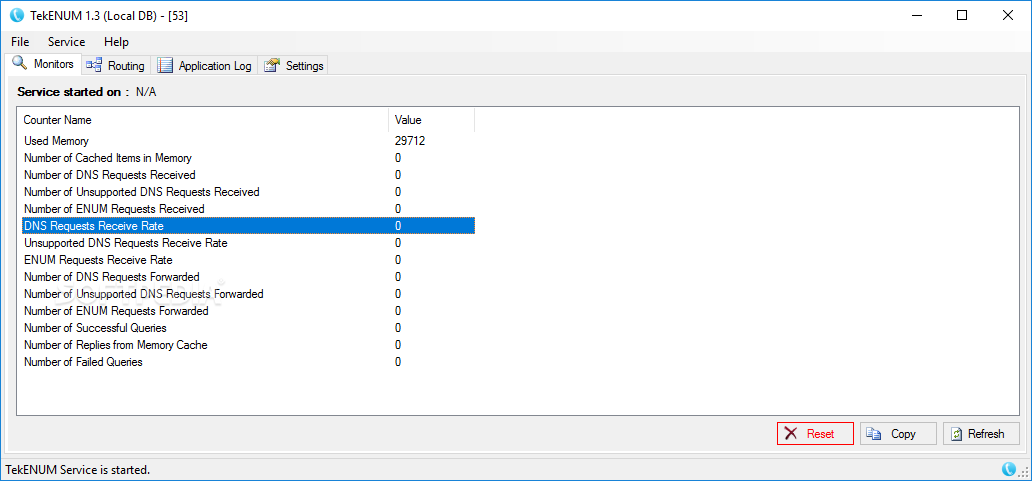This screenshot has width=1032, height=481.
Task: Switch to the Settings tab
Action: (x=294, y=65)
